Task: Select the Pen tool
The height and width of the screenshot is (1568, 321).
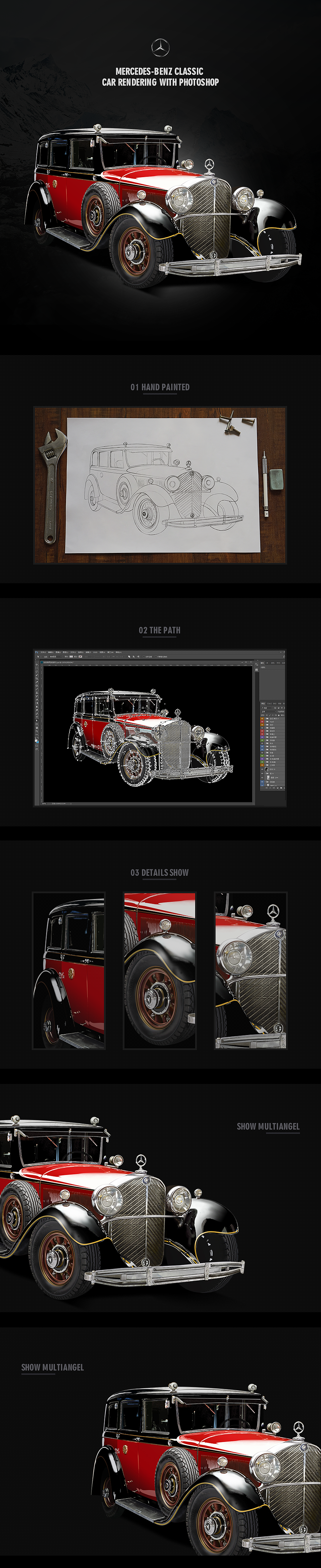Action: [37, 713]
